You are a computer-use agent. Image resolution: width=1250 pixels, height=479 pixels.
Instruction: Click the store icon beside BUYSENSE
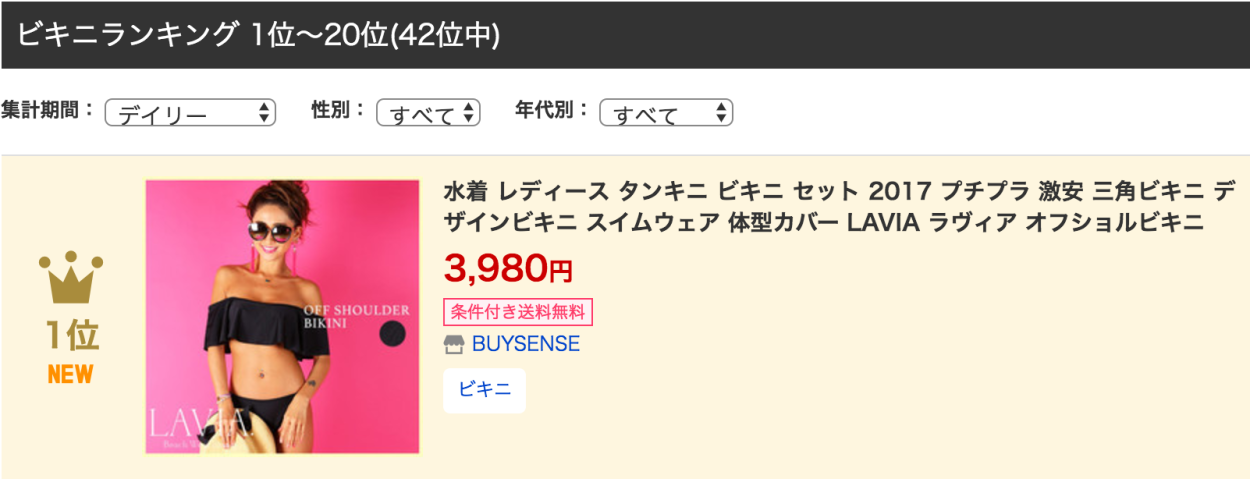tap(454, 344)
